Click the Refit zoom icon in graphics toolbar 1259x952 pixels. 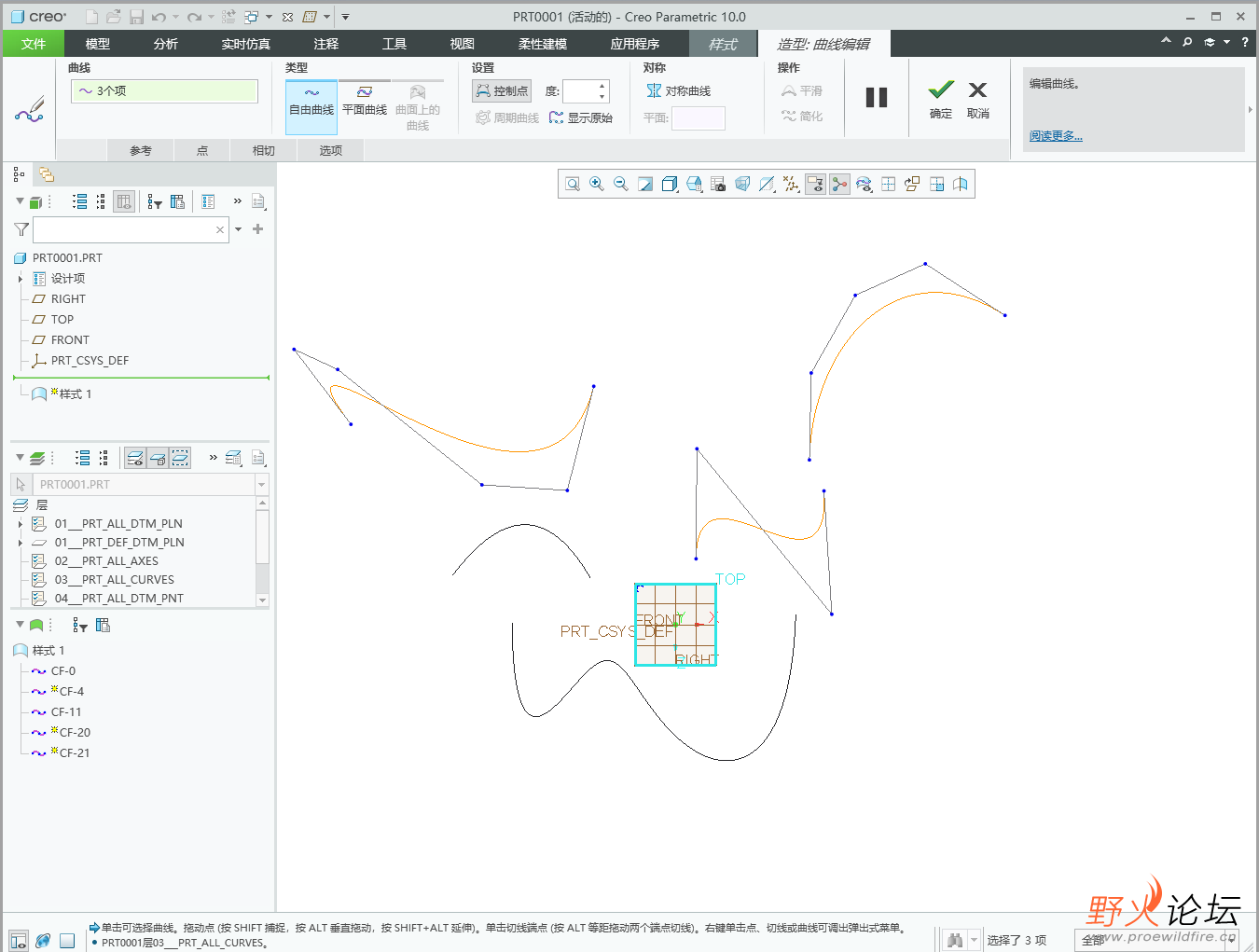point(573,185)
